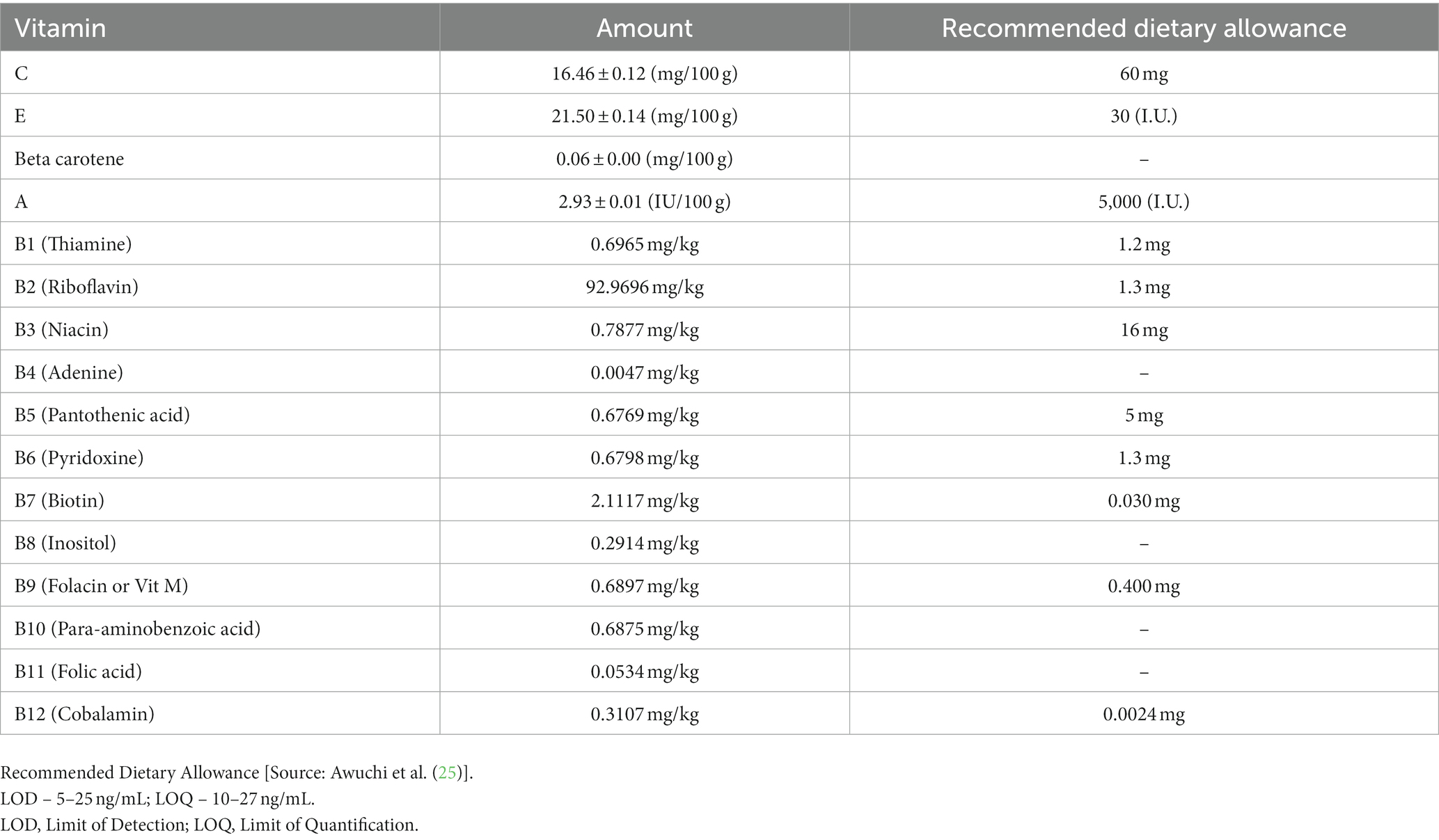
Task: Select the 92.9696 mg/kg amount cell
Action: pyautogui.click(x=645, y=287)
